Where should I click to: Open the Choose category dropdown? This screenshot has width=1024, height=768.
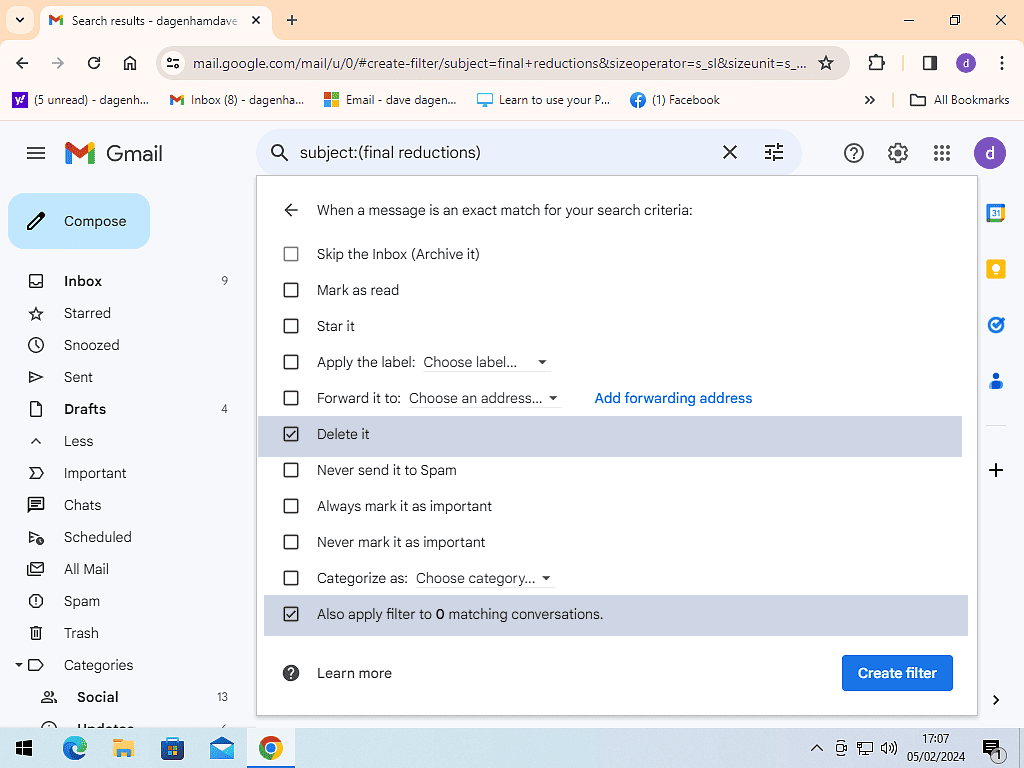point(484,578)
